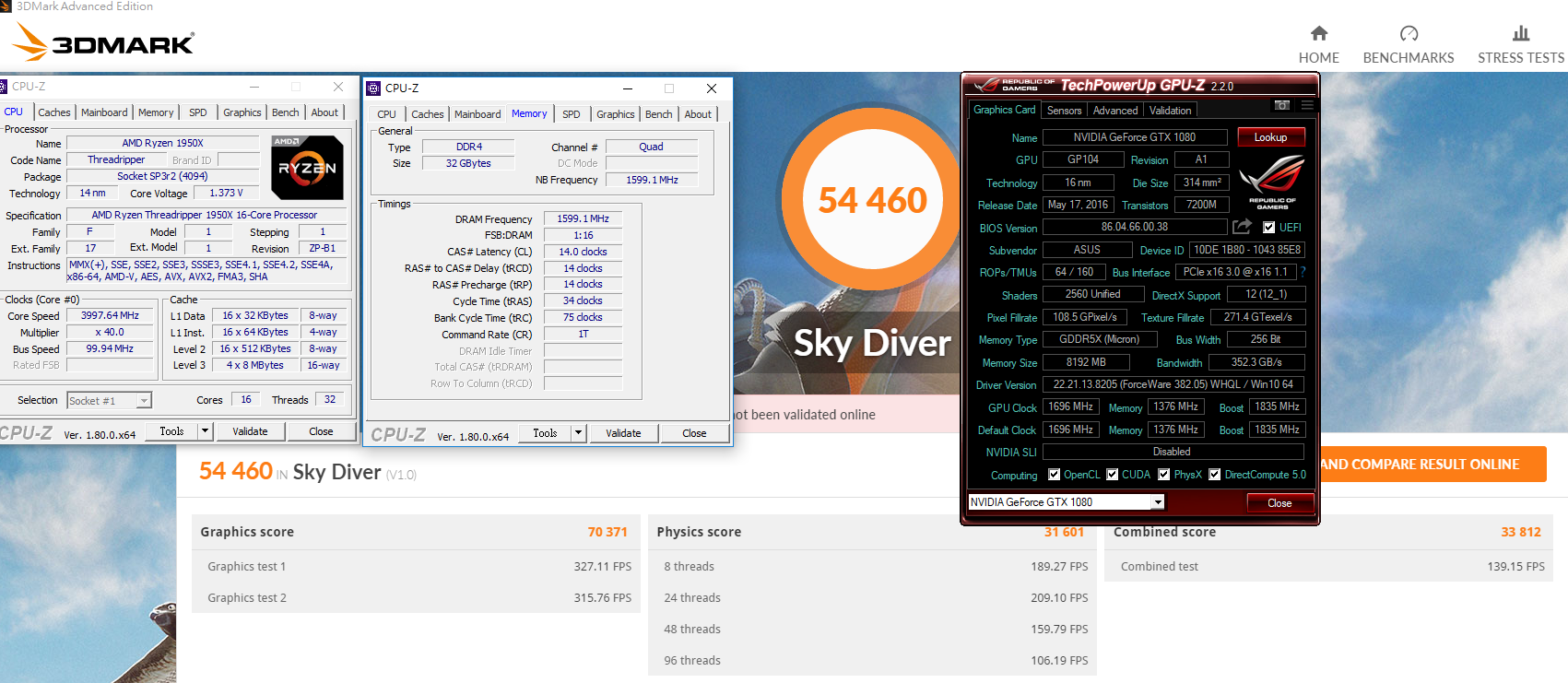Click the Combined test row

pyautogui.click(x=1329, y=566)
